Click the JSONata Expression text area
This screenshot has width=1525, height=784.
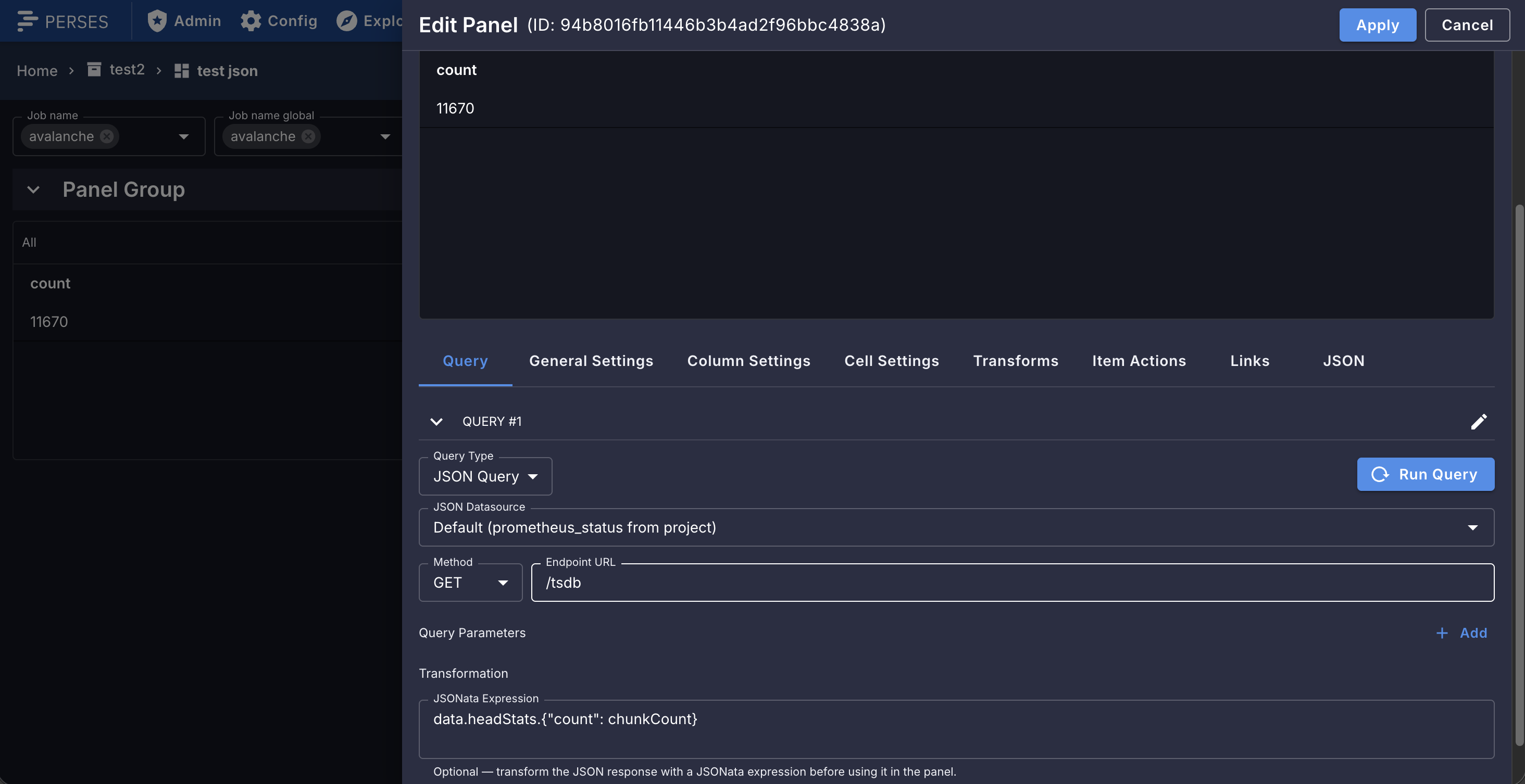[956, 729]
